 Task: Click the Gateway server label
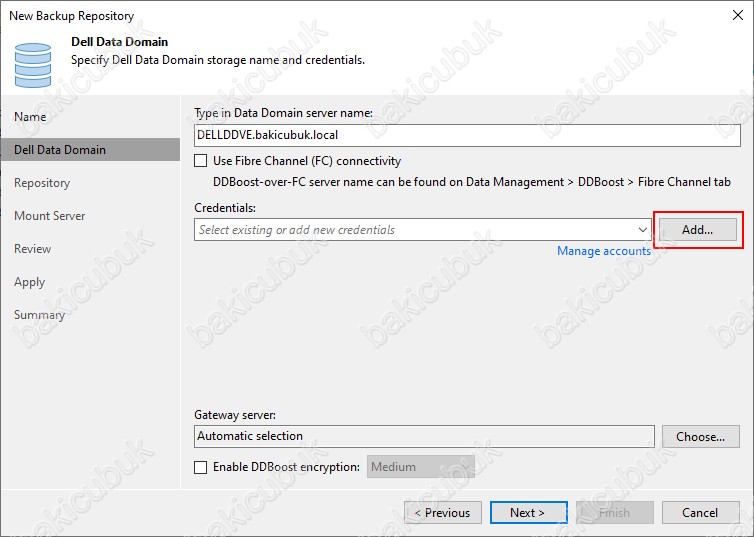235,415
